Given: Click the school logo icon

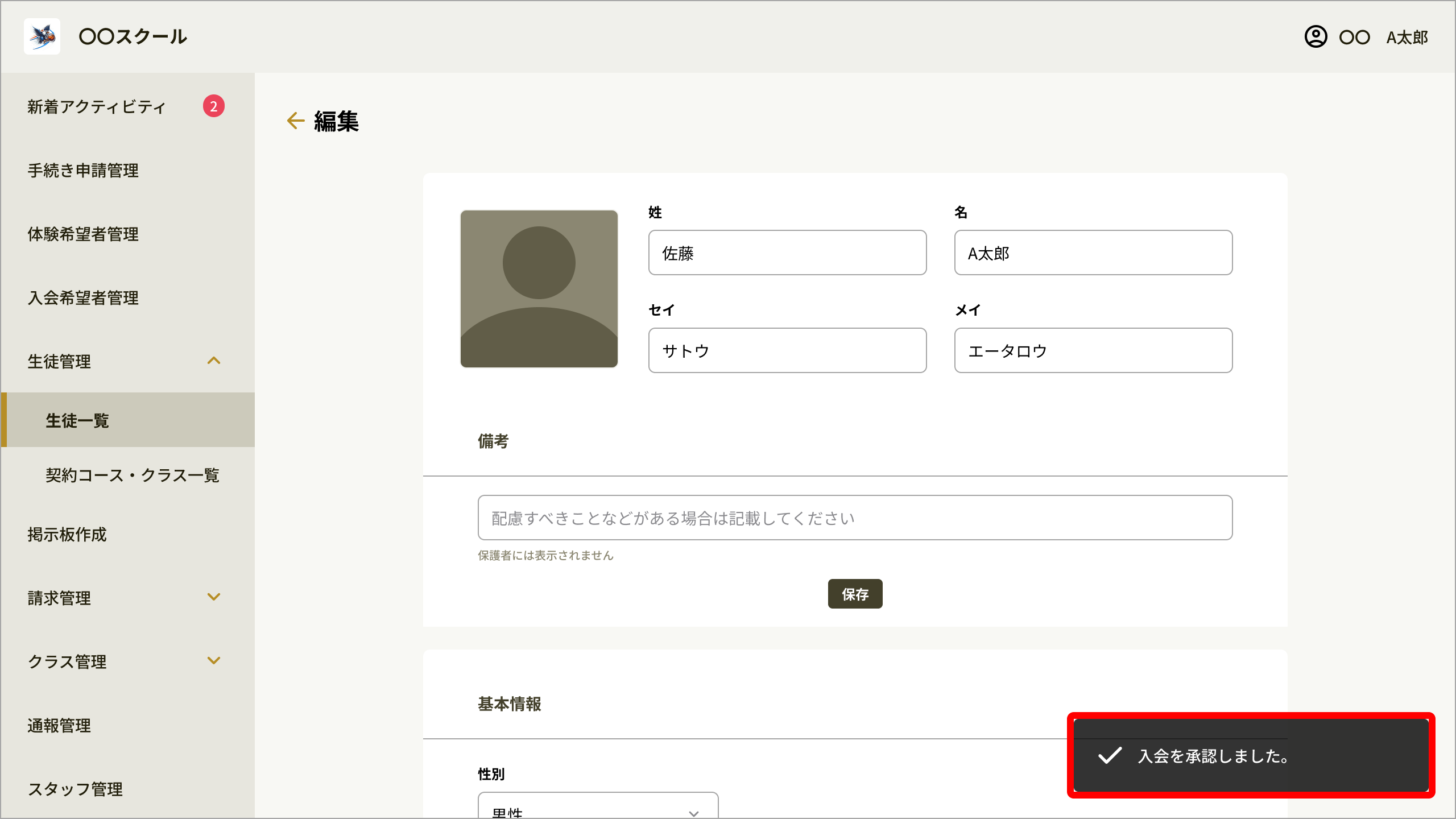Looking at the screenshot, I should [42, 36].
